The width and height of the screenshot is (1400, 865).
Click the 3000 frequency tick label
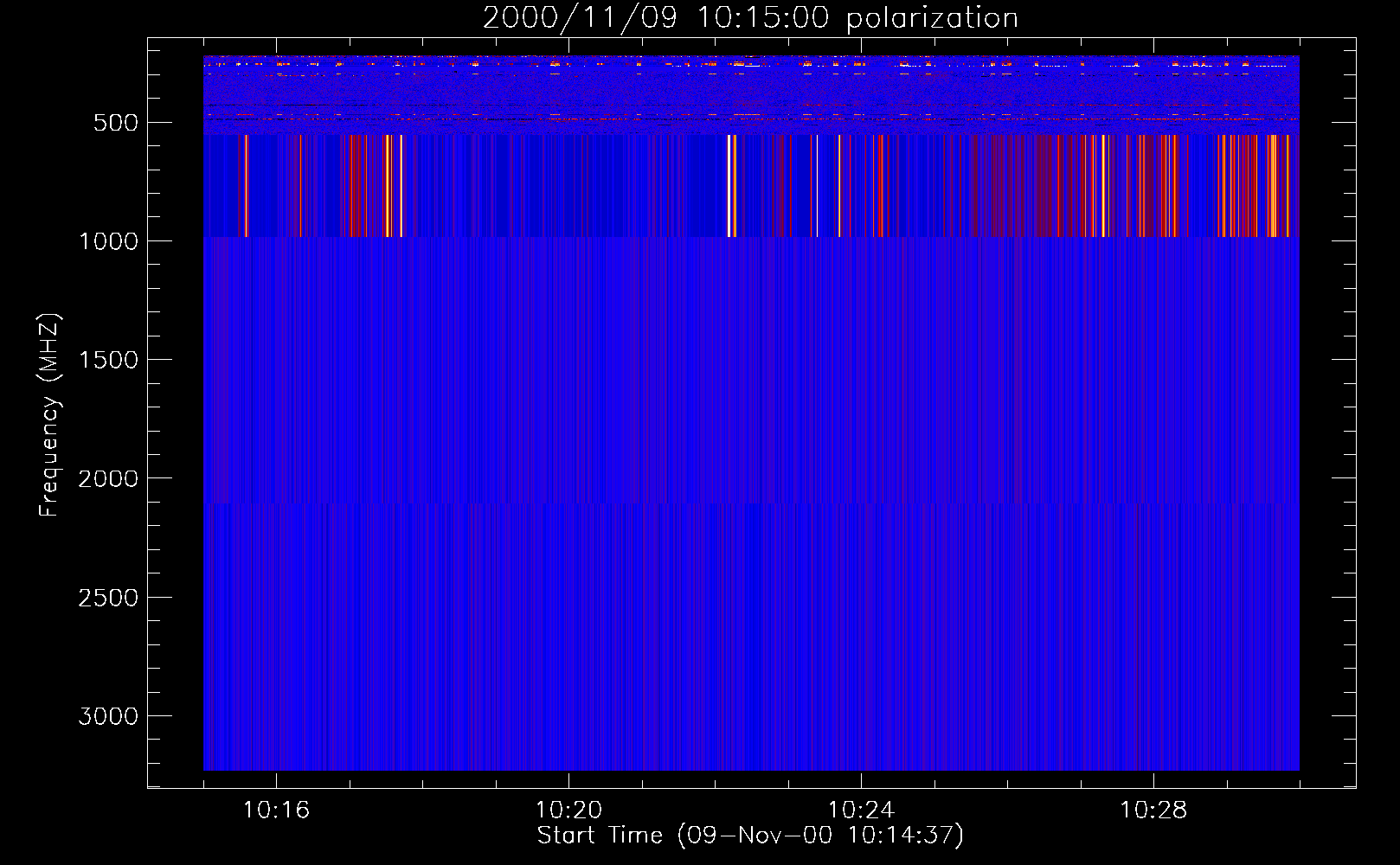(x=108, y=716)
